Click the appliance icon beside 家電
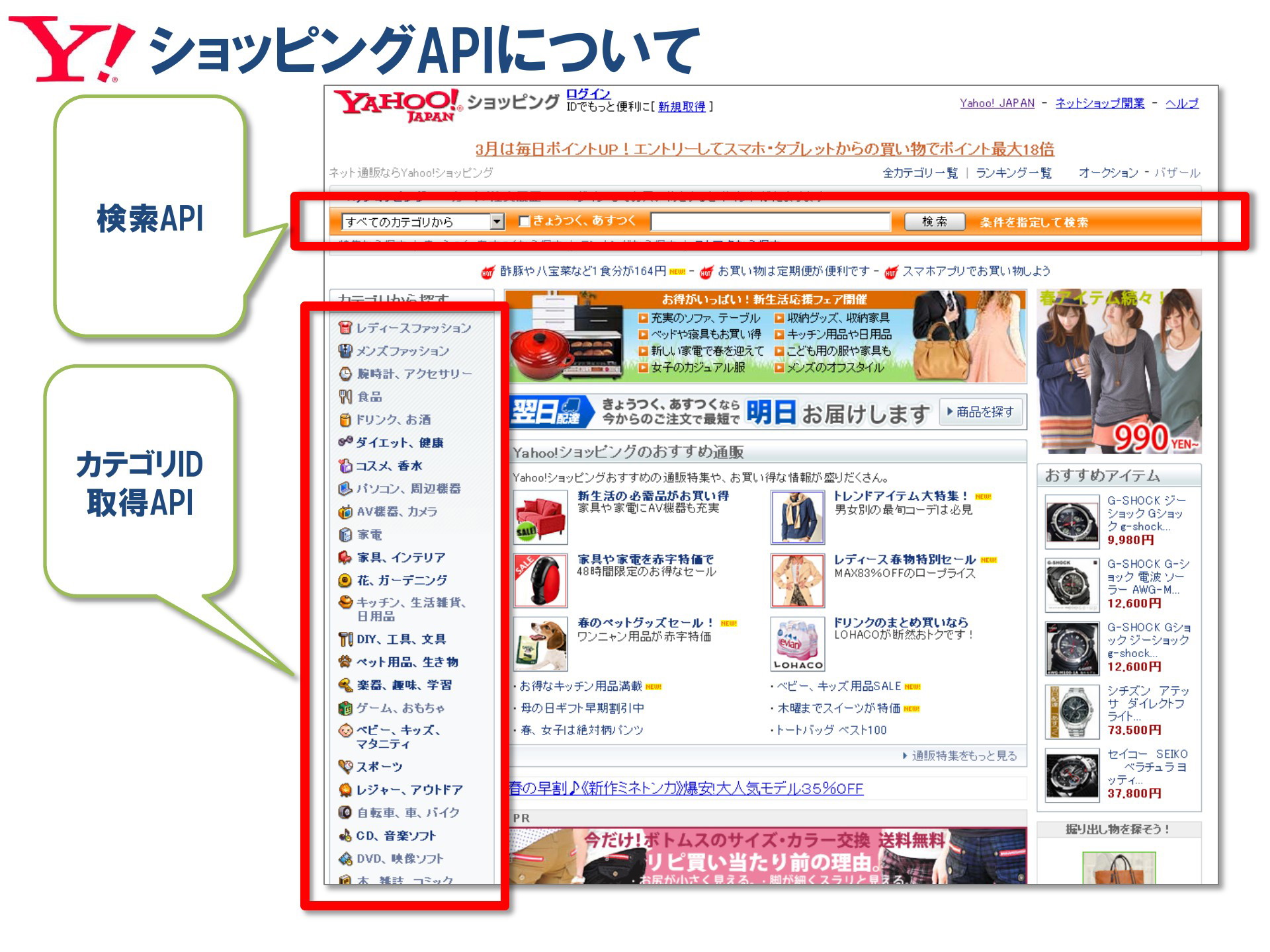Image resolution: width=1270 pixels, height=952 pixels. click(x=345, y=534)
